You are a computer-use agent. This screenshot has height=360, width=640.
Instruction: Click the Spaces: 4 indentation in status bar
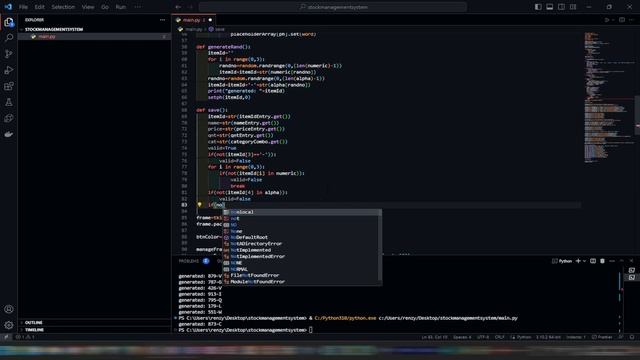(x=462, y=337)
